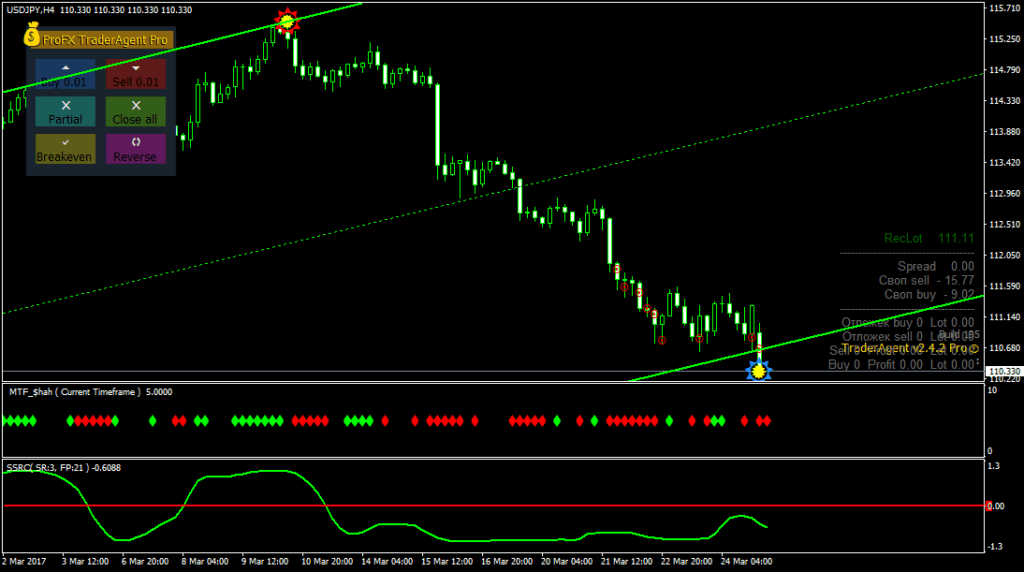Image resolution: width=1024 pixels, height=572 pixels.
Task: Click the ProFX TraderAgent Pro title bar
Action: click(x=104, y=40)
